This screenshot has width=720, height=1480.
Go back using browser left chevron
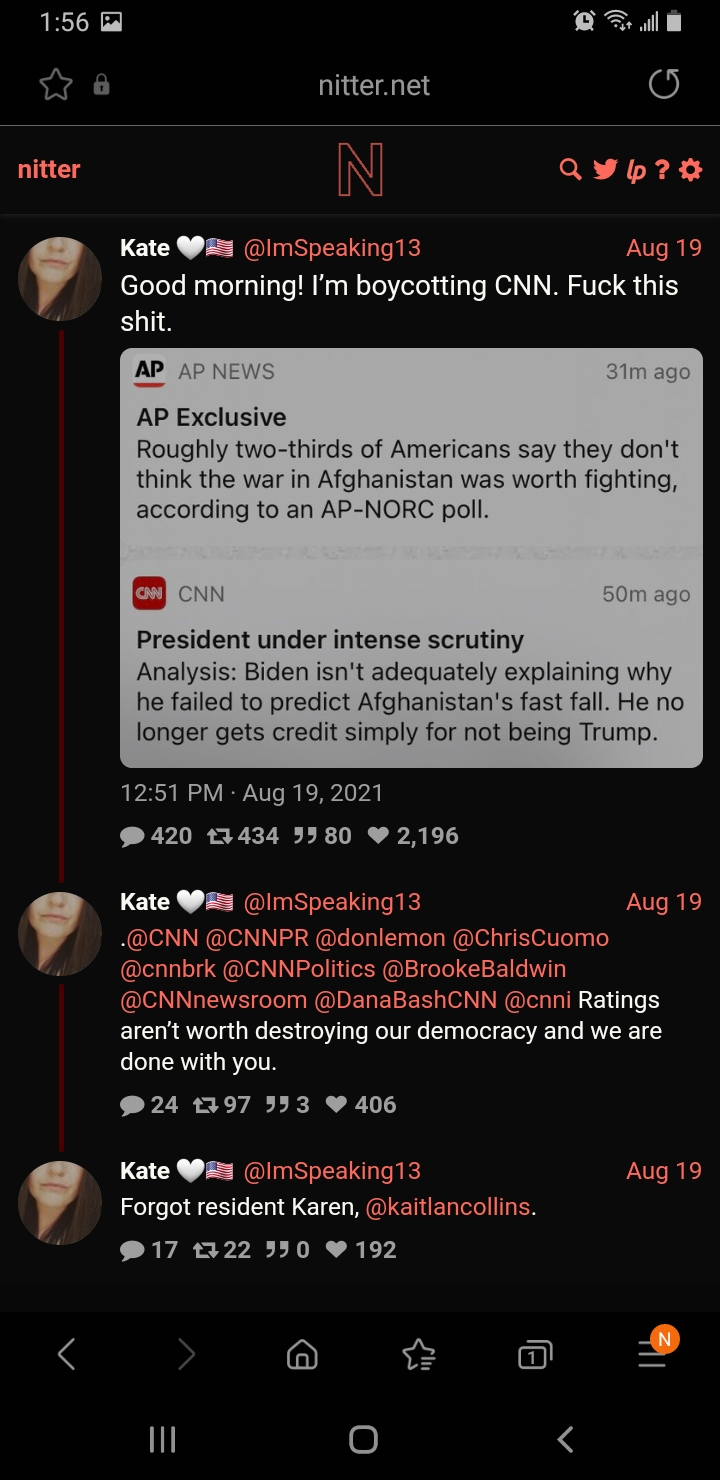67,1354
